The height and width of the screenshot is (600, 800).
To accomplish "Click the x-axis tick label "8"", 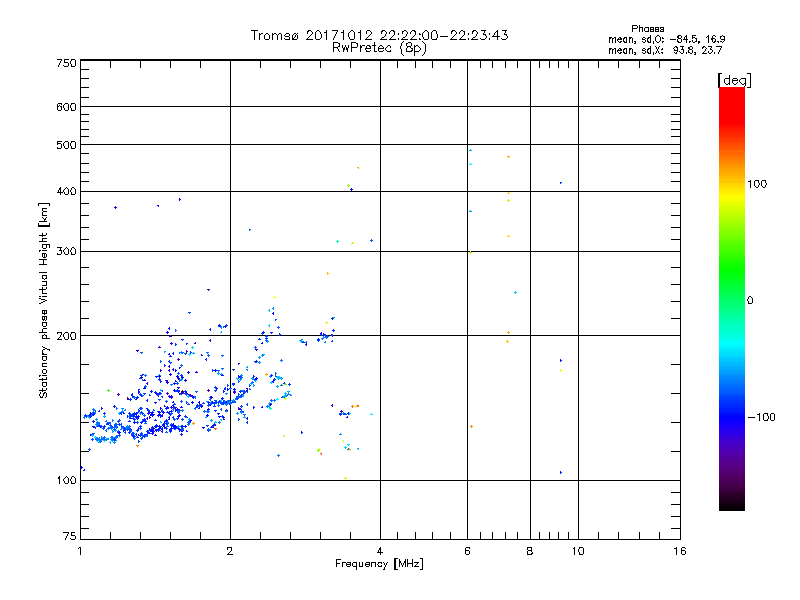I will pos(530,551).
